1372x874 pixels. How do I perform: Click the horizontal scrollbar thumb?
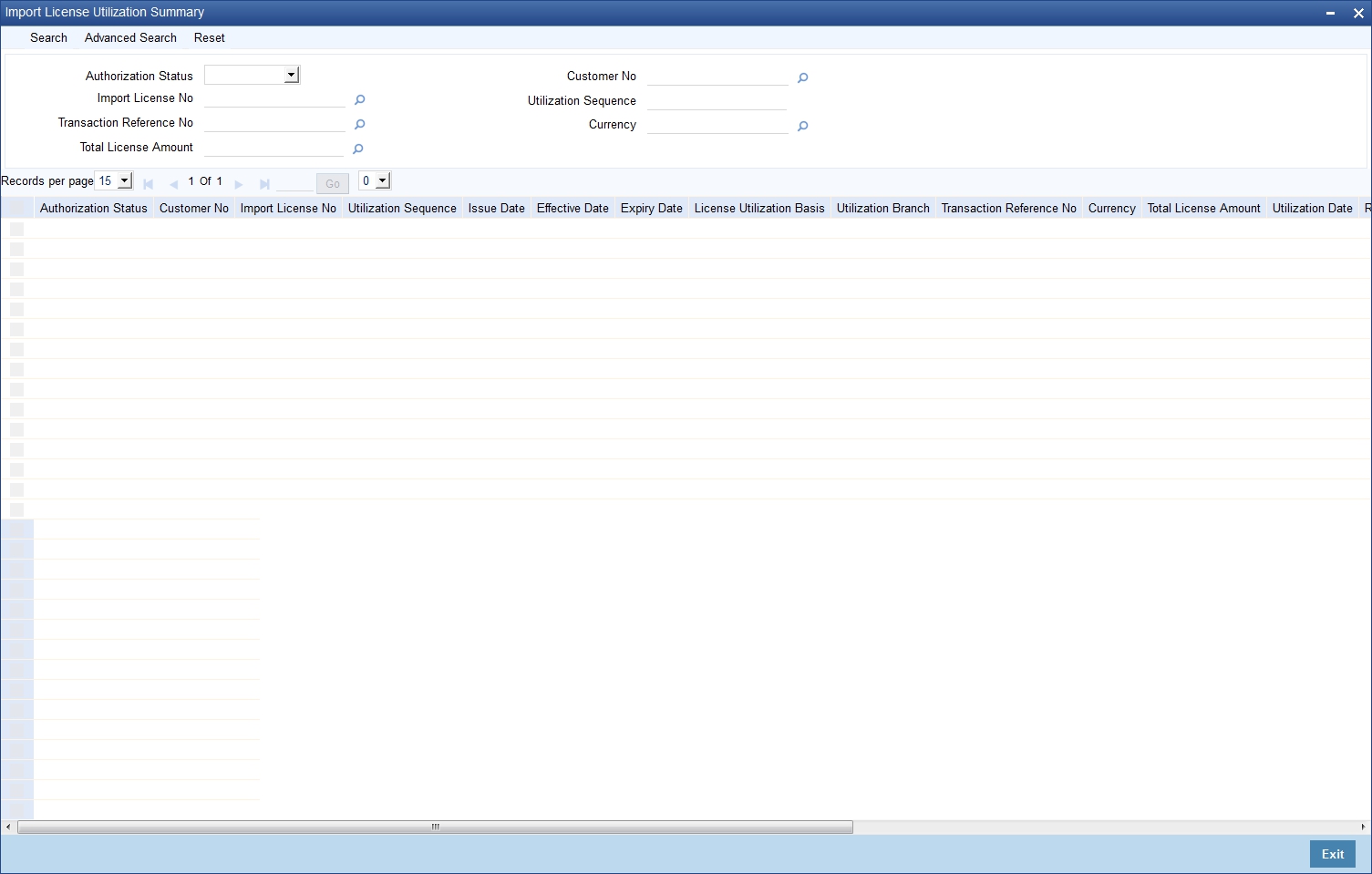pyautogui.click(x=435, y=828)
